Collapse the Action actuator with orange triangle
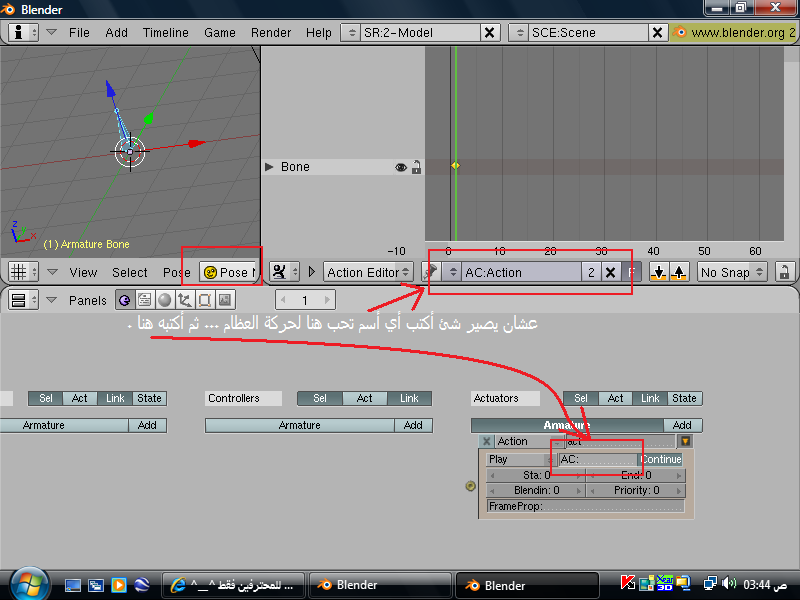Image resolution: width=800 pixels, height=600 pixels. tap(685, 441)
